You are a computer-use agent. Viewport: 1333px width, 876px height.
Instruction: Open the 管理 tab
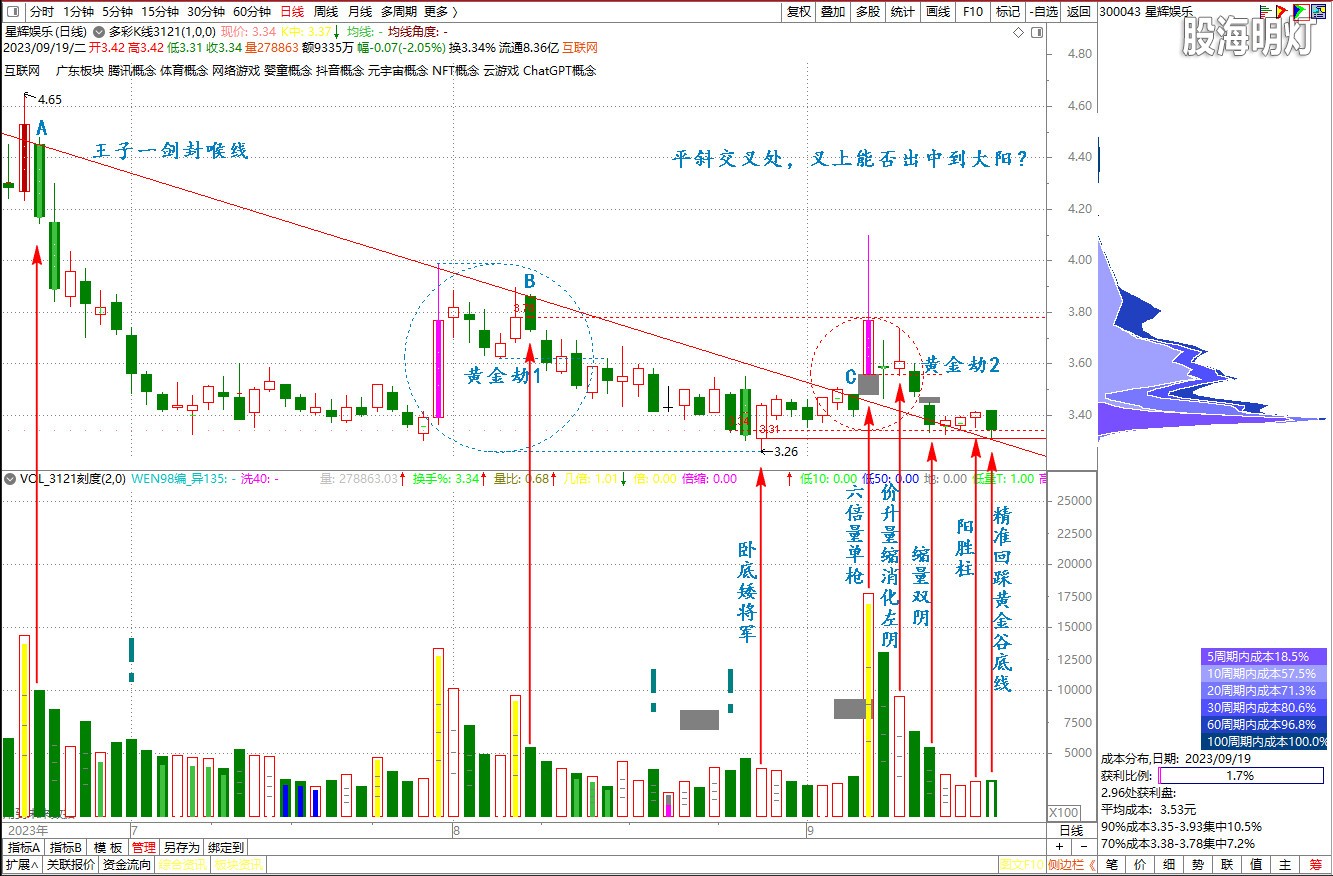pos(143,847)
